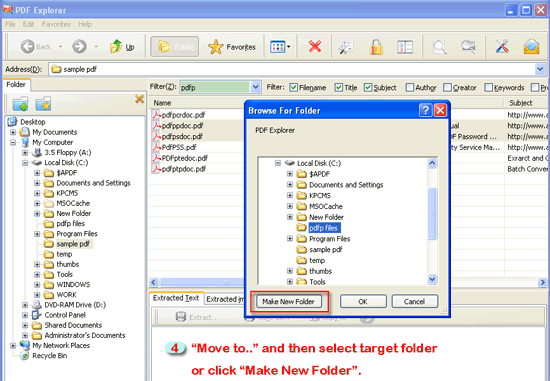Select pdfpsdoc.pdf in the list
Viewport: 550px width, 381px height.
(182, 136)
